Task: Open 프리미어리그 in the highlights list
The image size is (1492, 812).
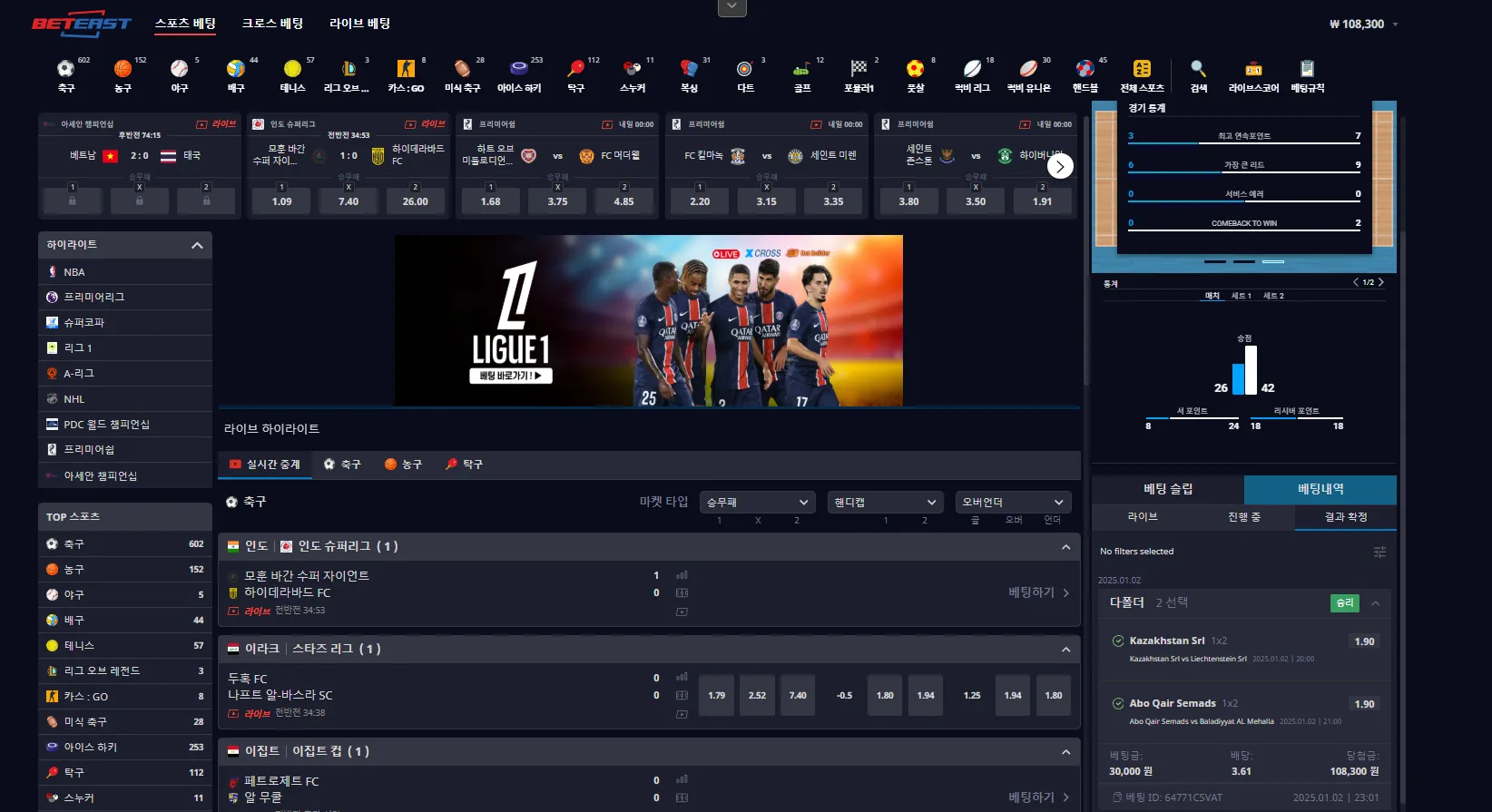Action: (125, 298)
